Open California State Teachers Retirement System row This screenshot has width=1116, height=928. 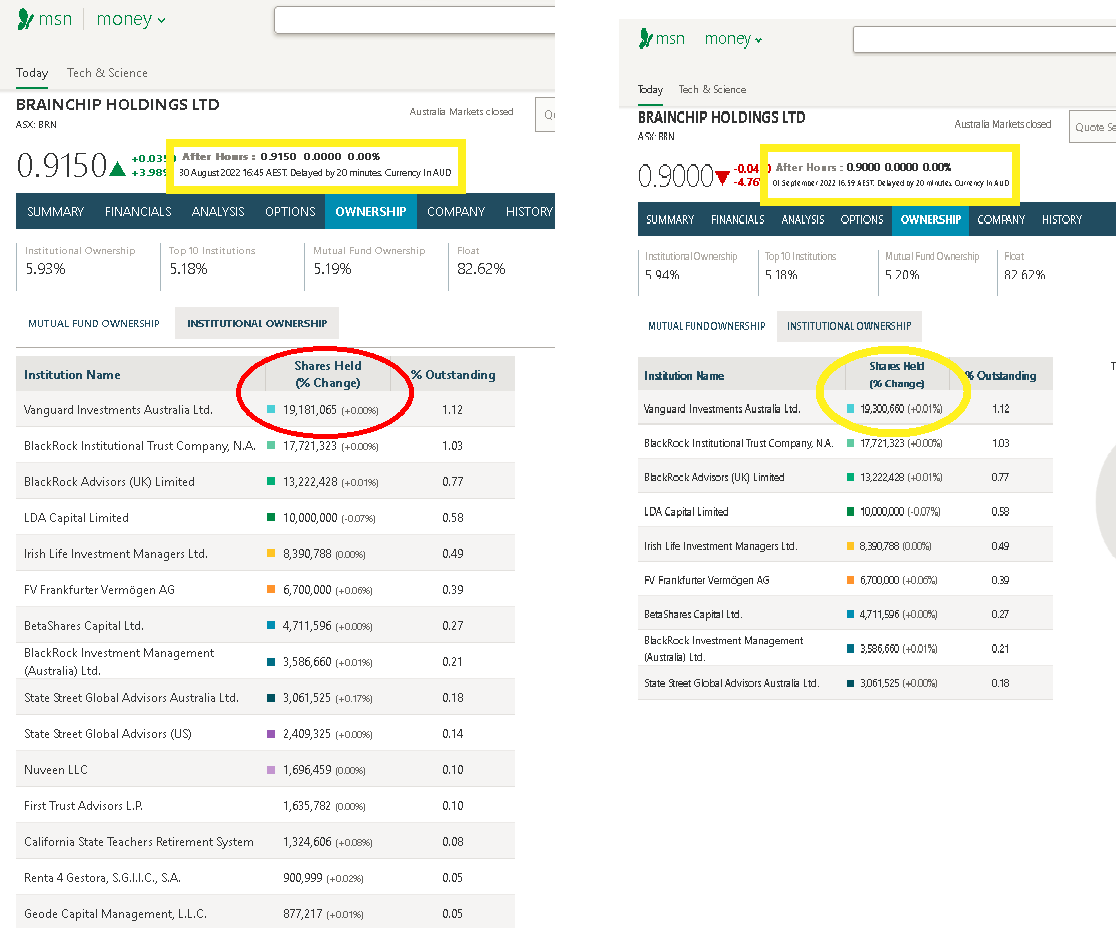(x=139, y=842)
